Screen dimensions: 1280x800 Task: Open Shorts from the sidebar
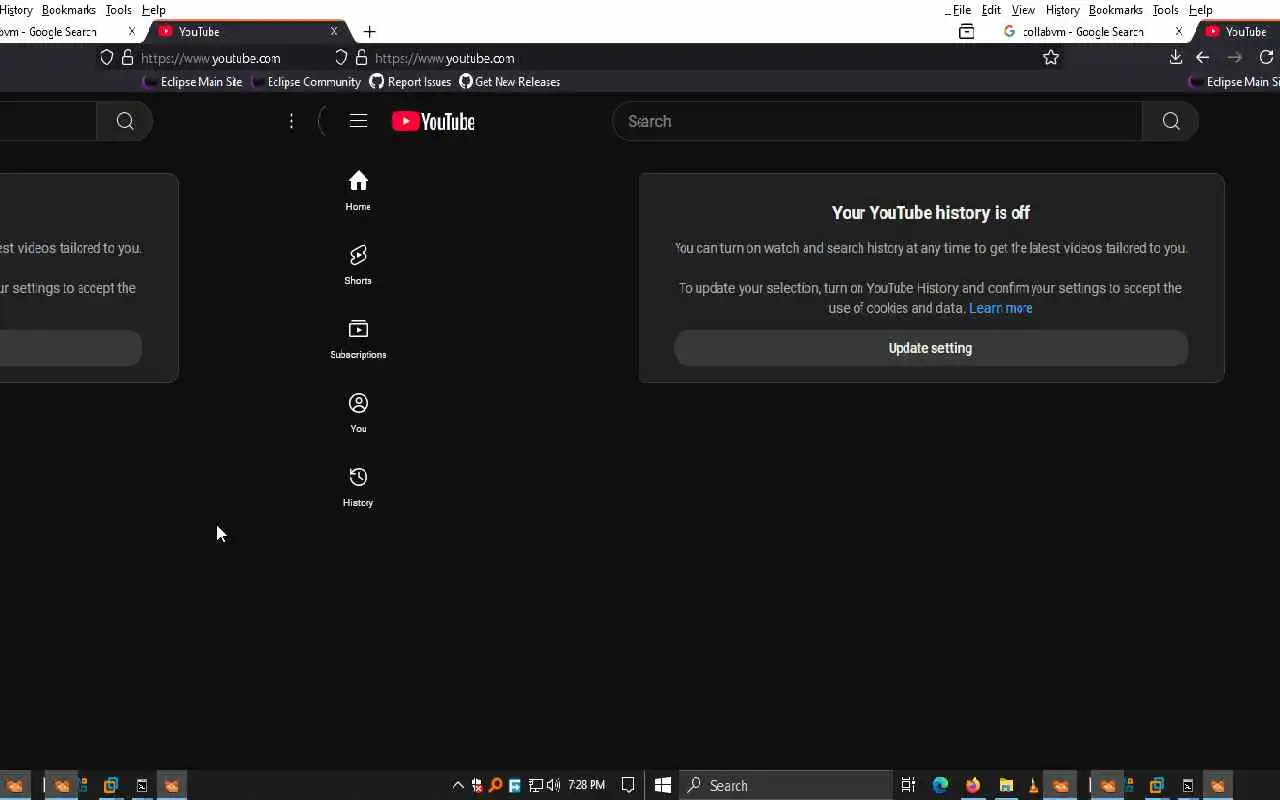(x=358, y=265)
